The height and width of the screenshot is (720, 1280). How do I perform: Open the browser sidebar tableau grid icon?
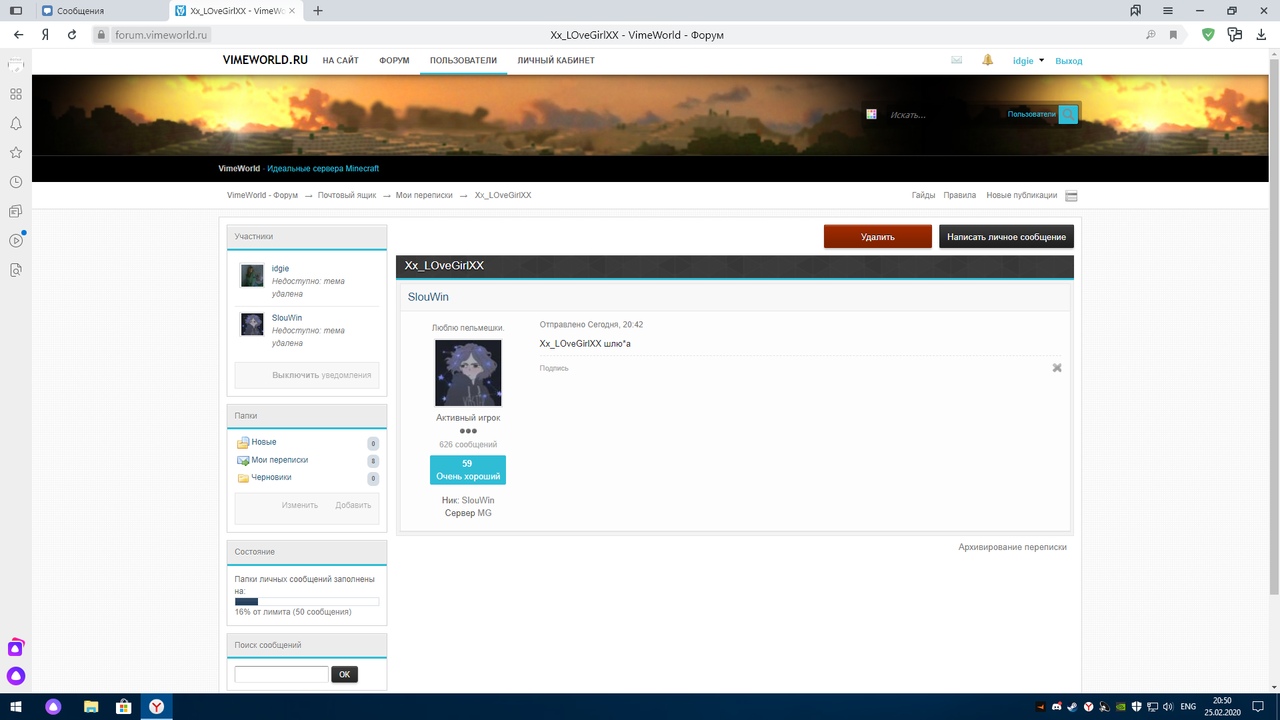16,94
